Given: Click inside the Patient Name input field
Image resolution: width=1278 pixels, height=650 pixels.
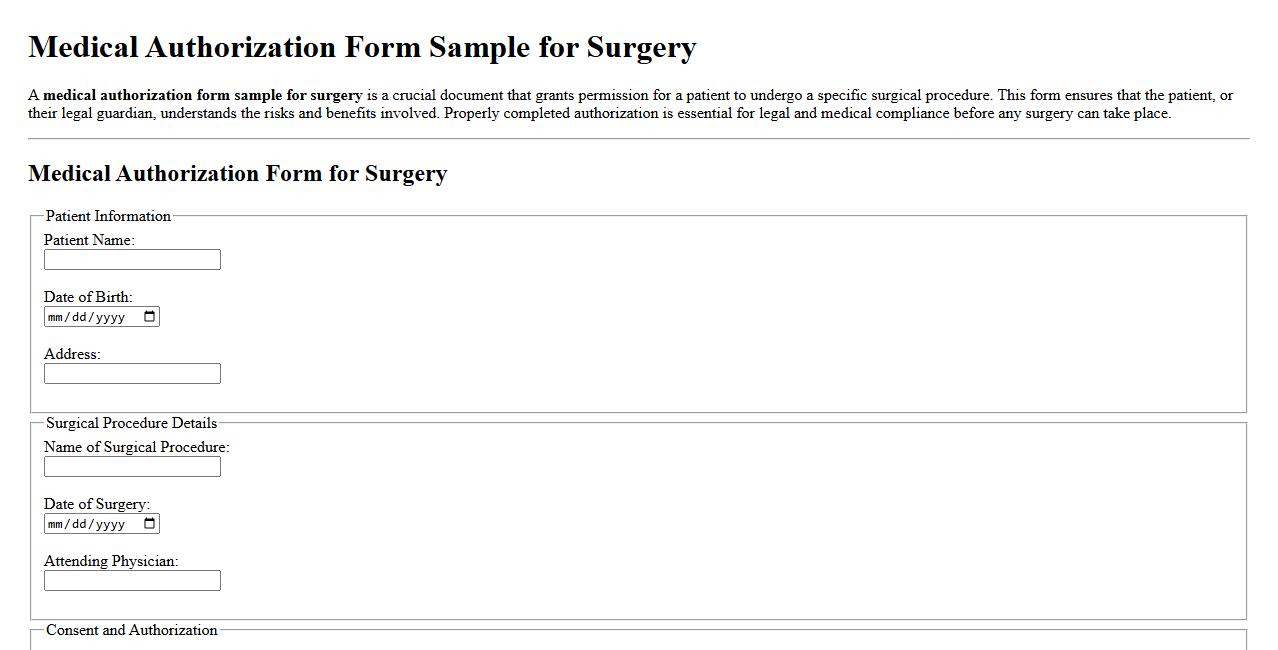Looking at the screenshot, I should [130, 259].
